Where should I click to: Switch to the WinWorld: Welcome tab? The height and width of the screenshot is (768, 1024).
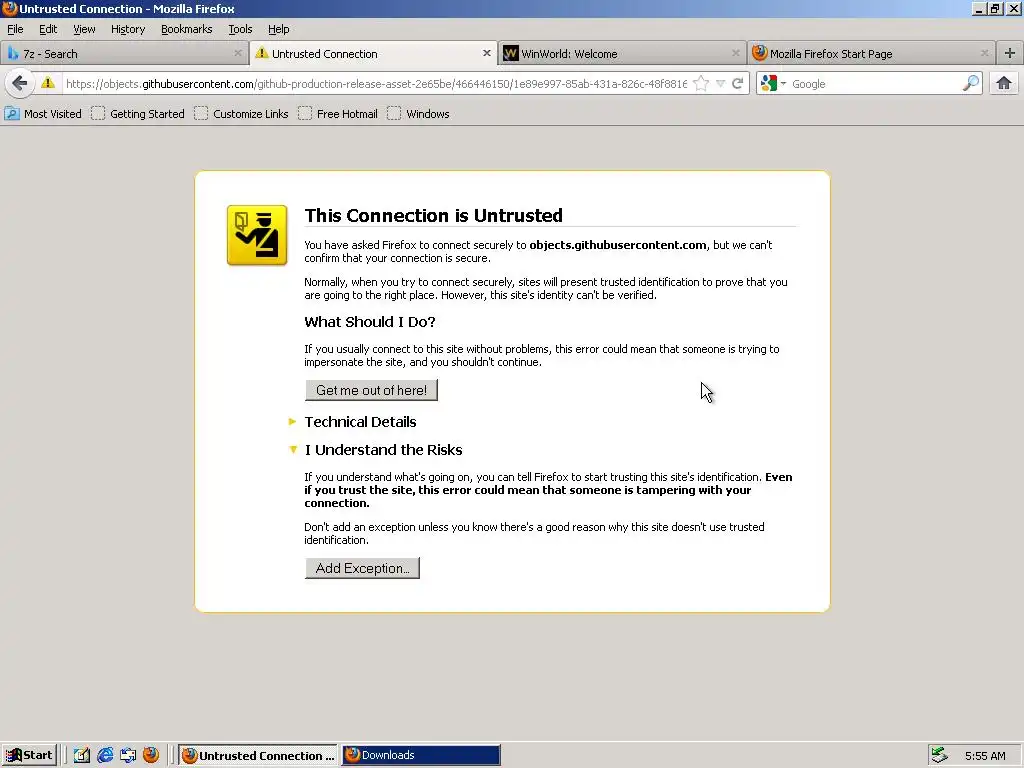[x=622, y=54]
